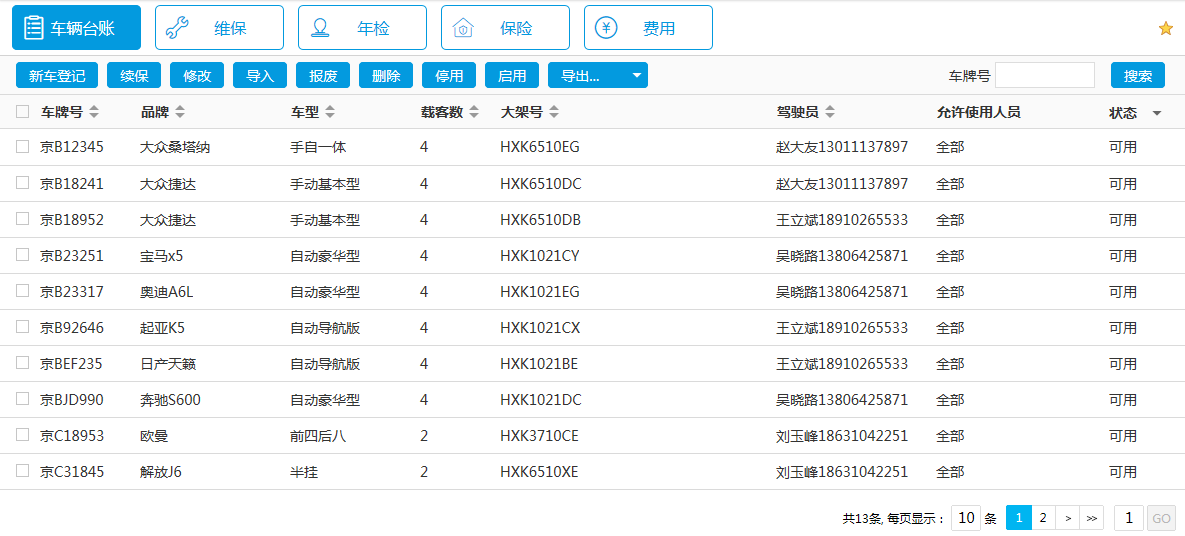Select the checkbox for 京C31845
The height and width of the screenshot is (536, 1185).
pyautogui.click(x=23, y=471)
